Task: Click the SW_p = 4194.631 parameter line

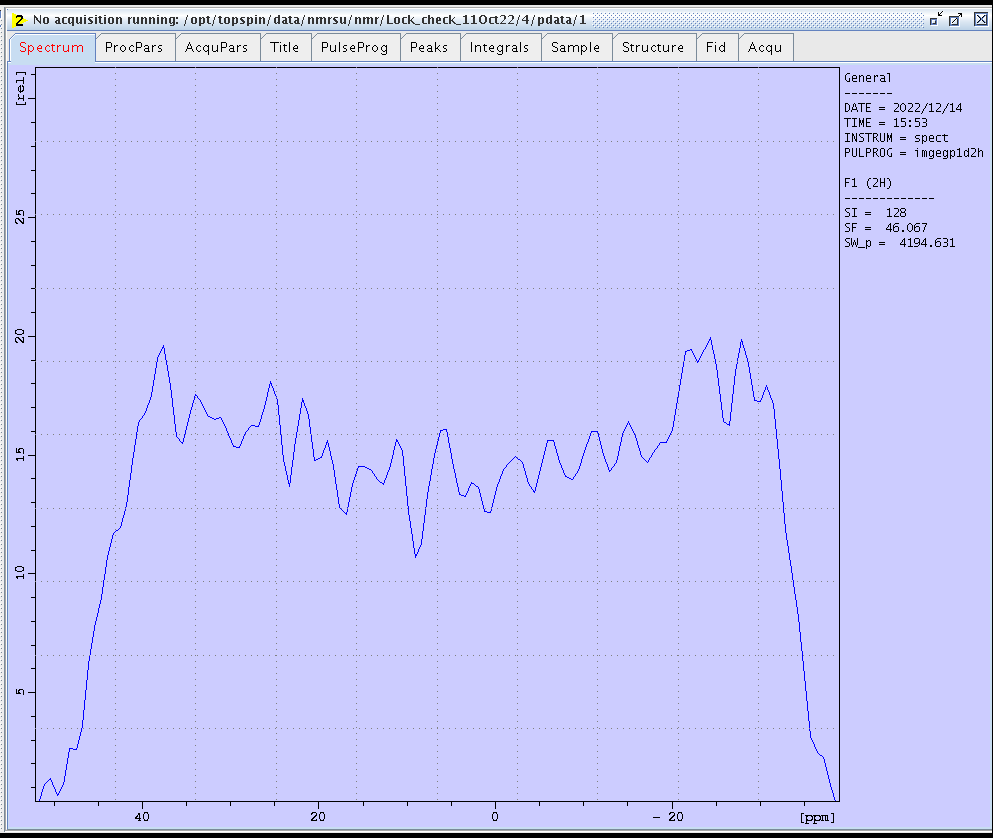Action: (x=899, y=243)
